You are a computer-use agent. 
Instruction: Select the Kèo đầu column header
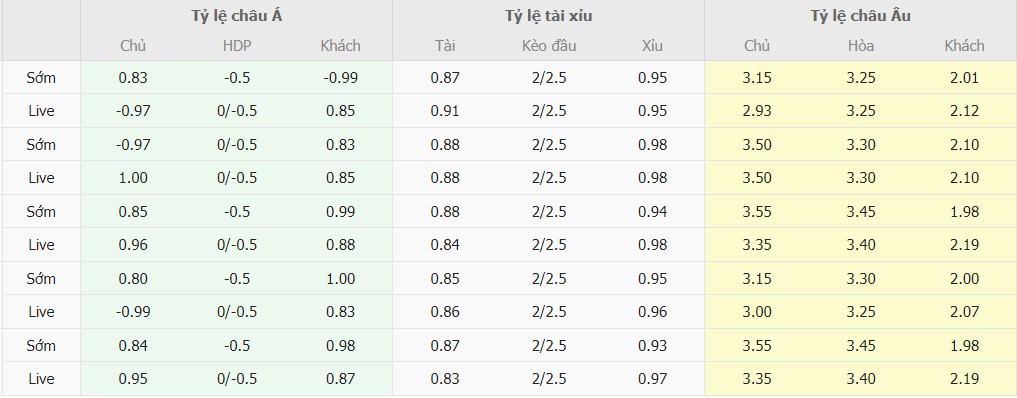(x=549, y=46)
